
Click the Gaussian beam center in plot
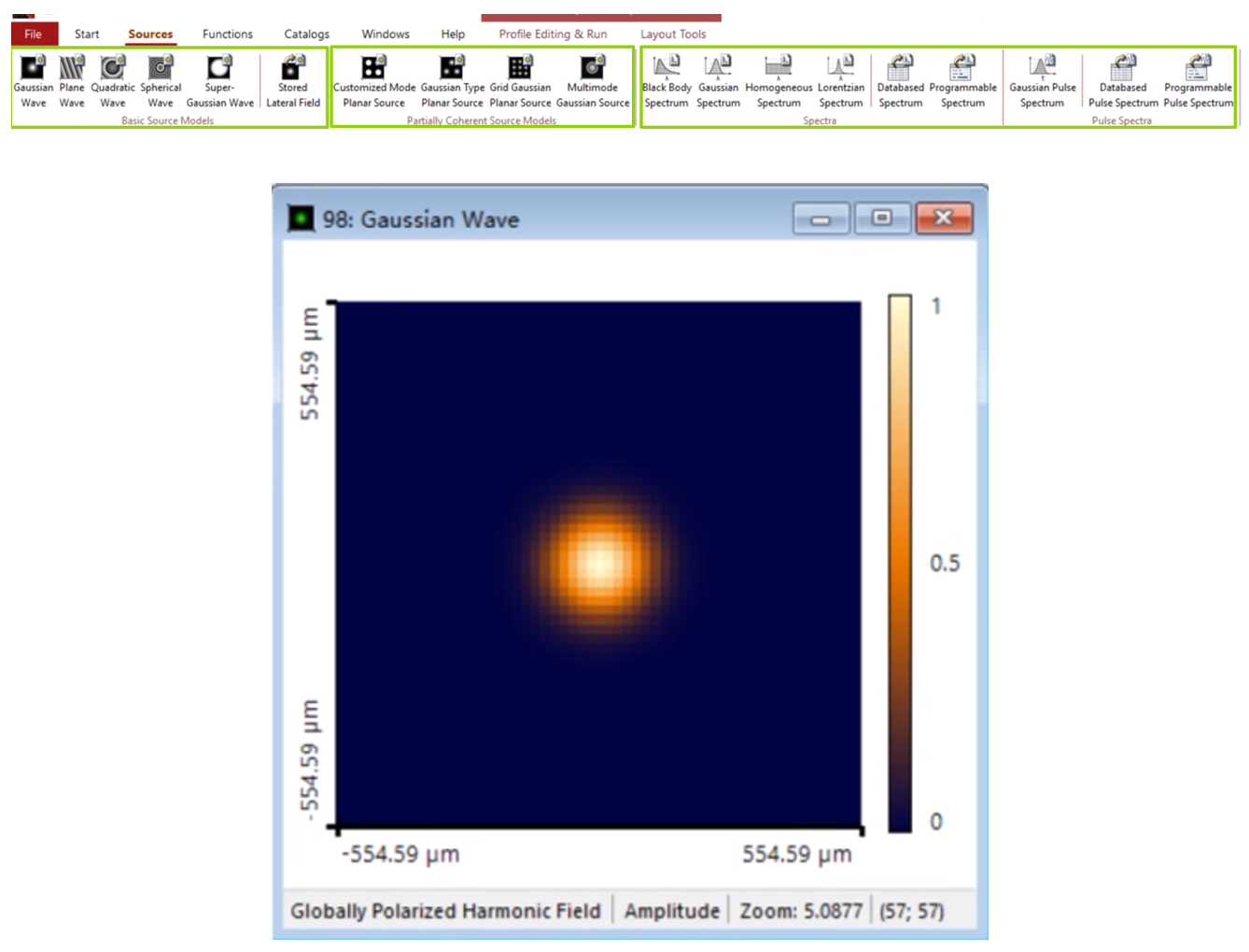tap(598, 563)
